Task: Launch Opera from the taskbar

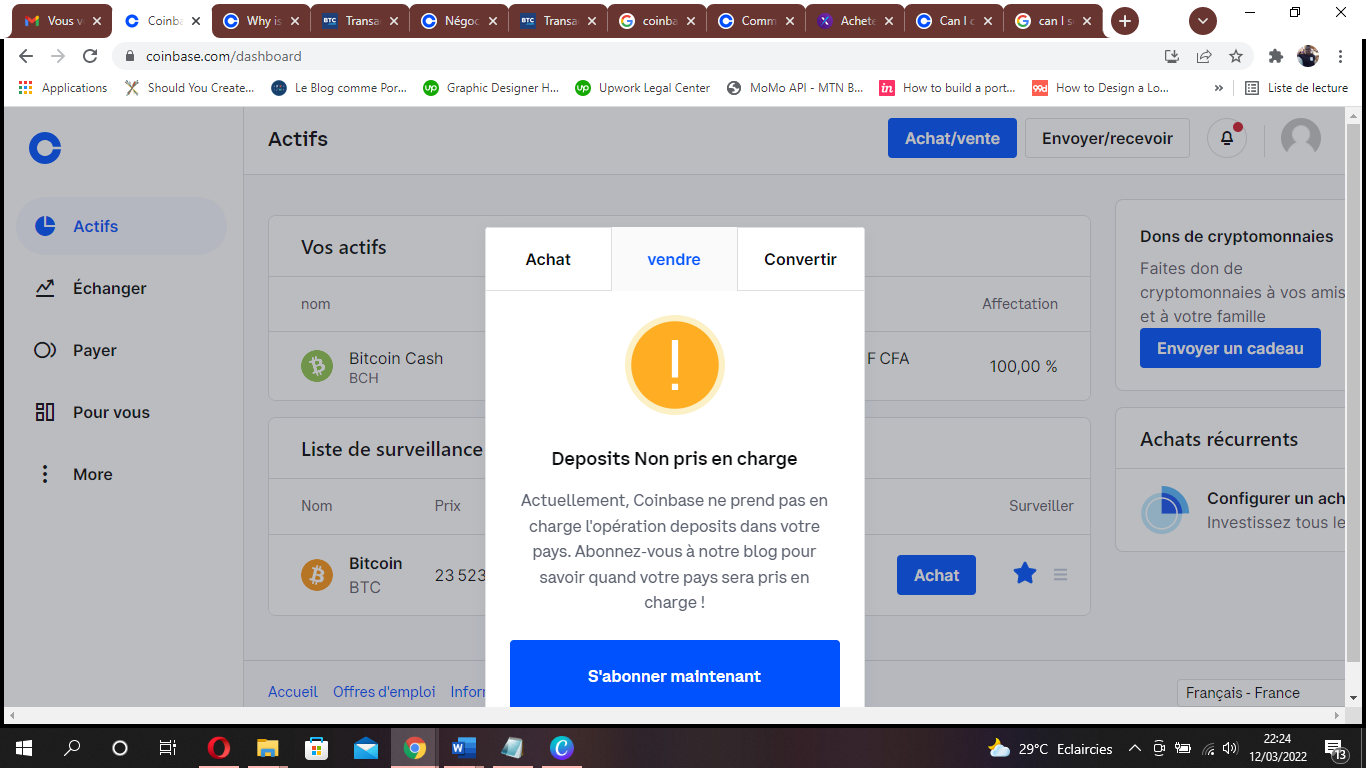Action: click(x=219, y=748)
